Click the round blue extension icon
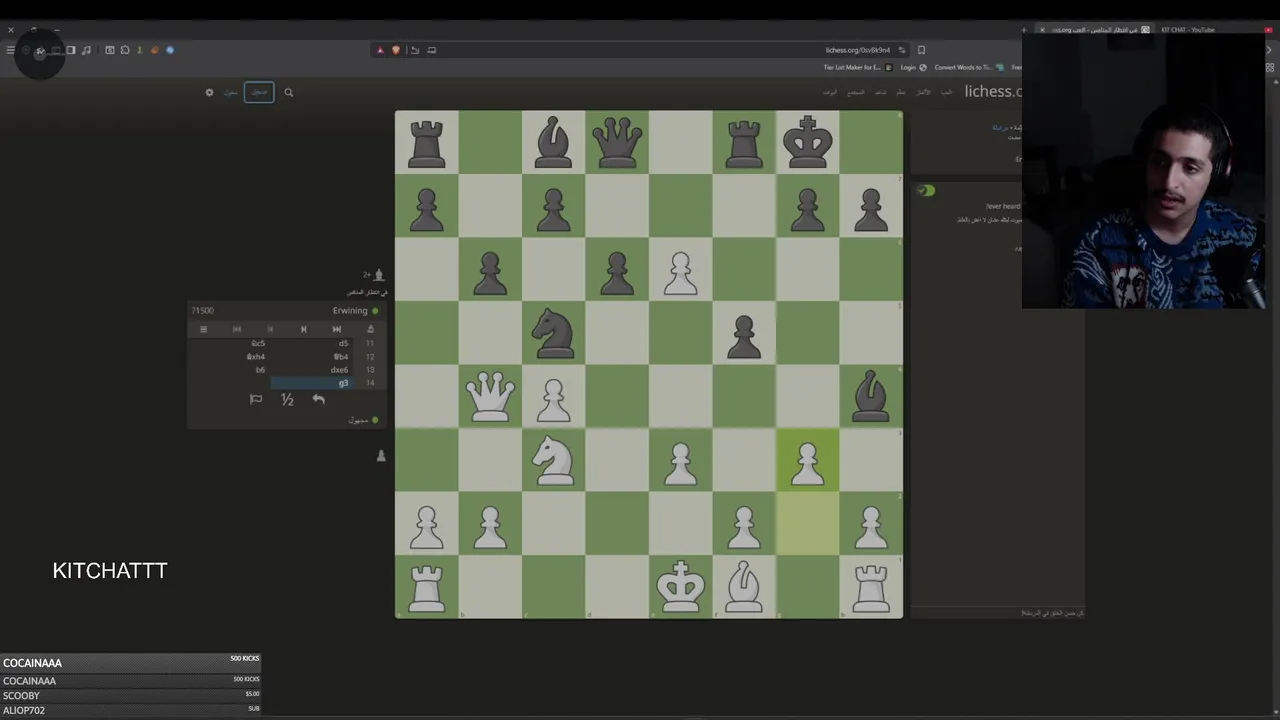The image size is (1280, 720). [170, 50]
